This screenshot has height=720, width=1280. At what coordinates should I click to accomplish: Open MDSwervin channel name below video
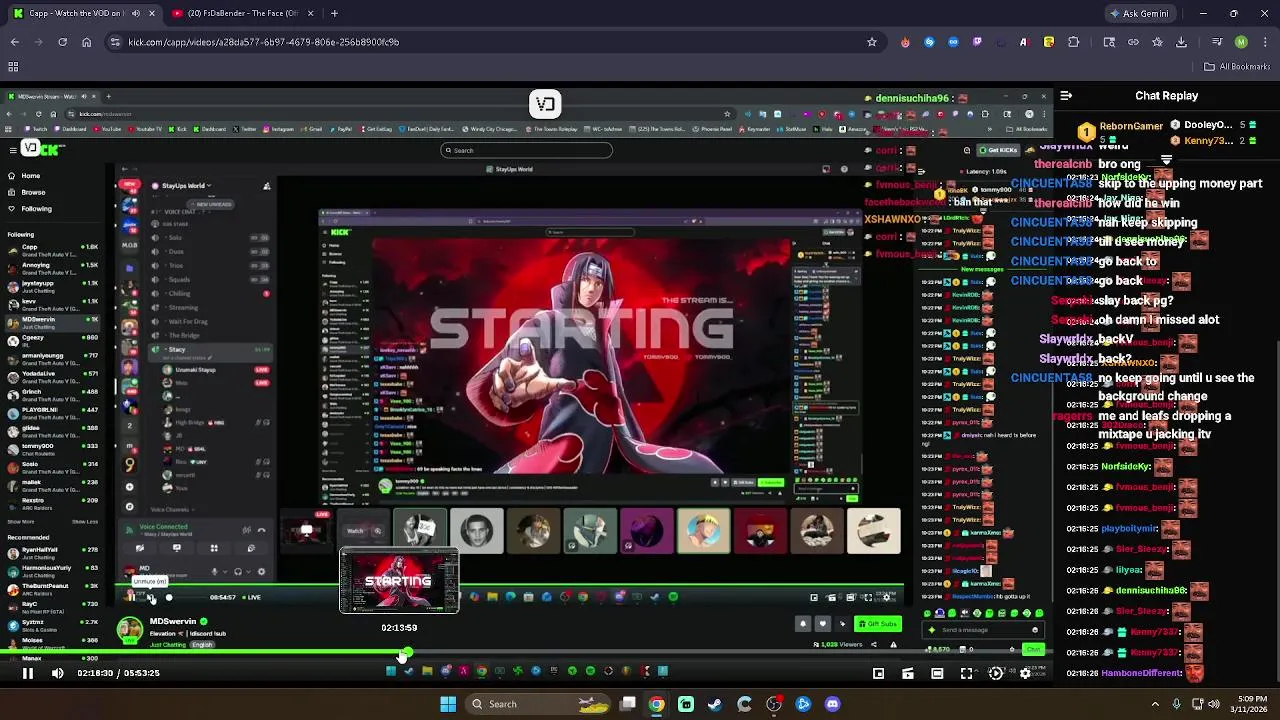pyautogui.click(x=173, y=621)
